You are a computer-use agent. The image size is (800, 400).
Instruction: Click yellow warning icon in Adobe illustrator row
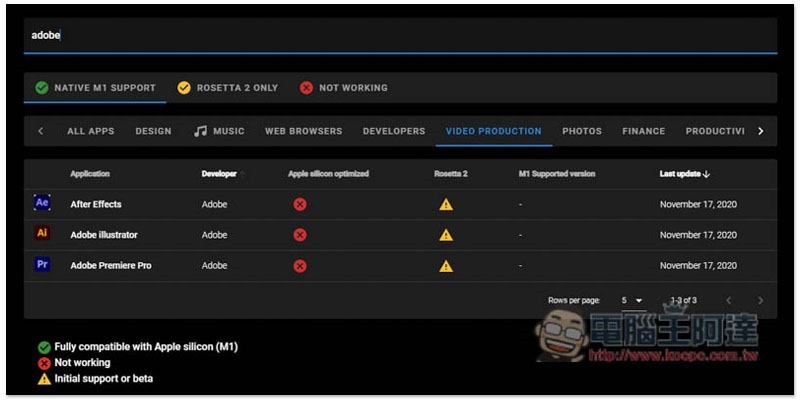click(446, 235)
